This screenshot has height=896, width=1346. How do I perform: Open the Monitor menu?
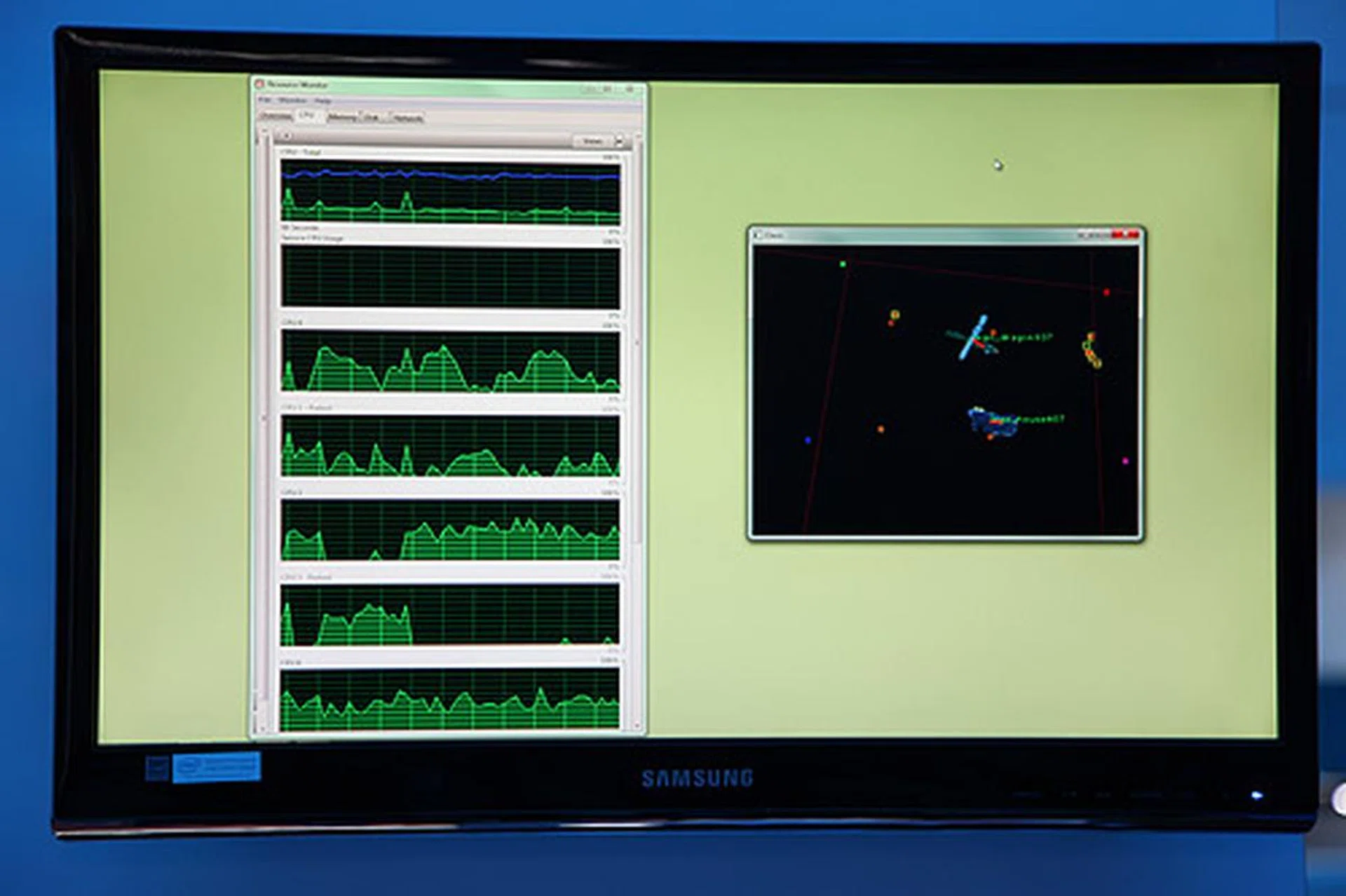pyautogui.click(x=293, y=101)
